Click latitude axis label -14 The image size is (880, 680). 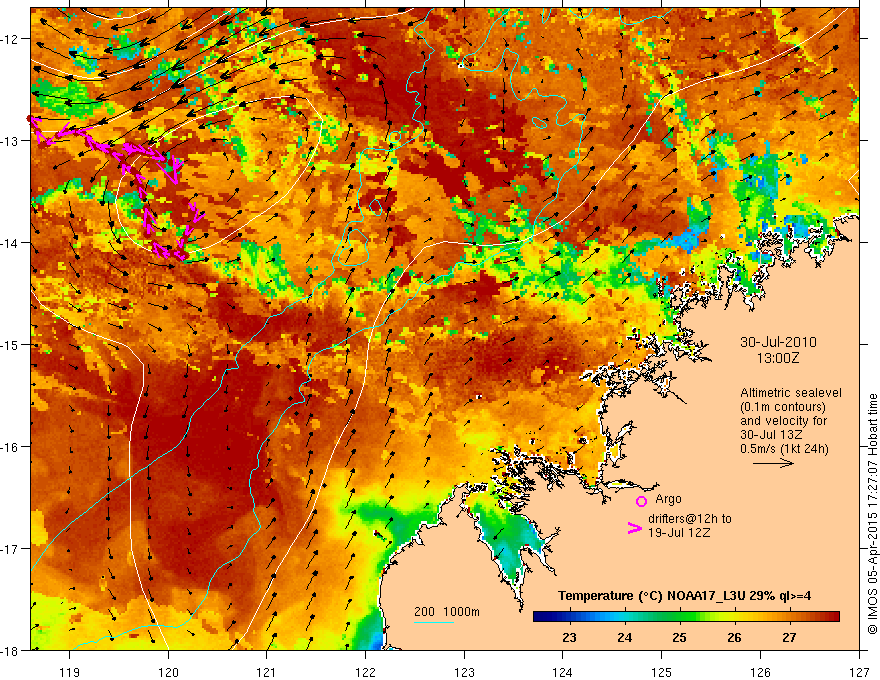(x=11, y=243)
